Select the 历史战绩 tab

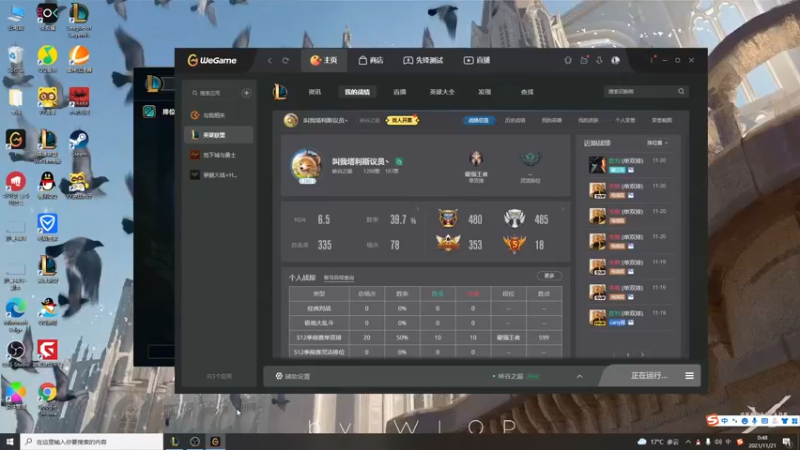515,120
